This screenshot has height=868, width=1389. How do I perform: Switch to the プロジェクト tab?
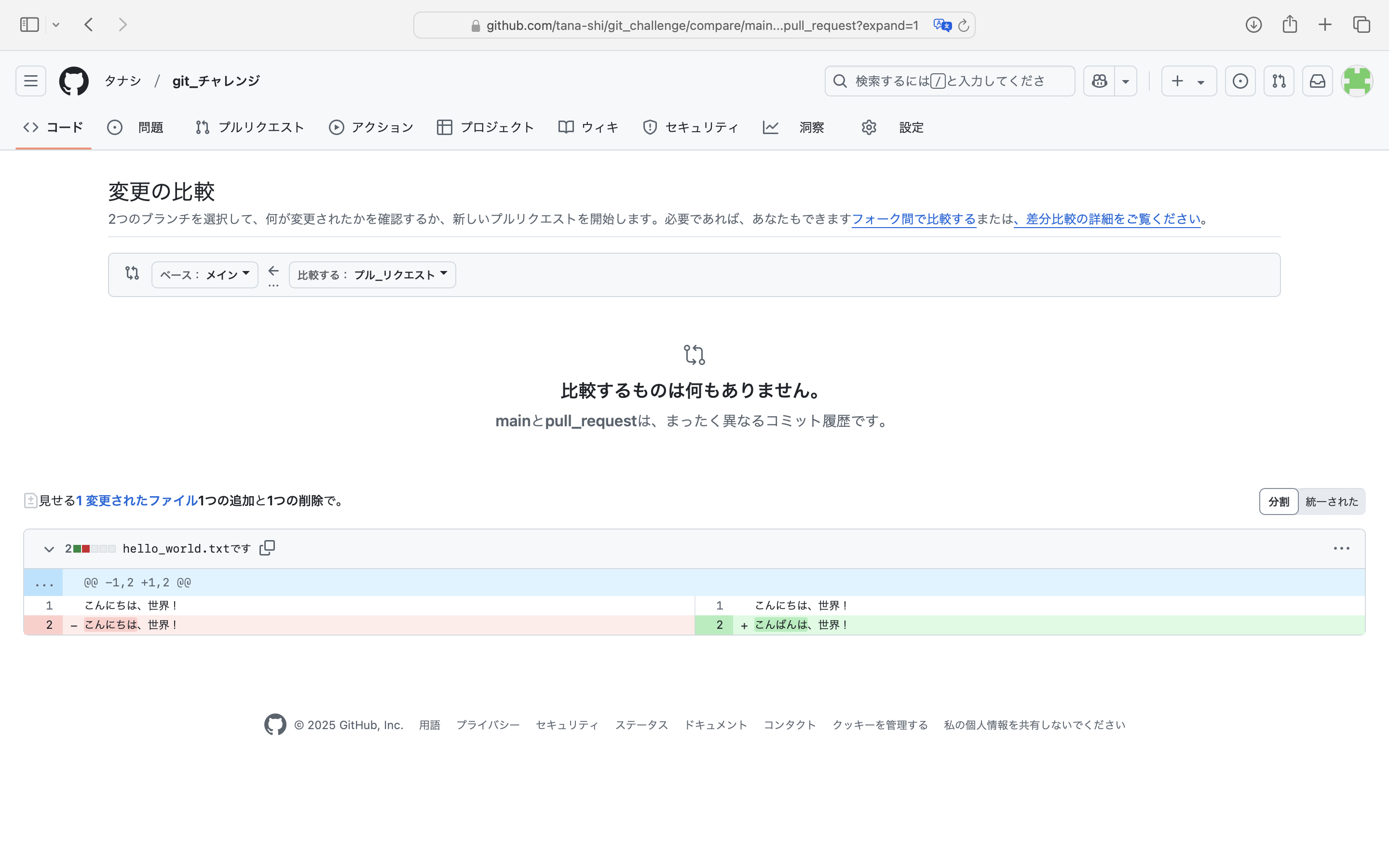(x=486, y=127)
